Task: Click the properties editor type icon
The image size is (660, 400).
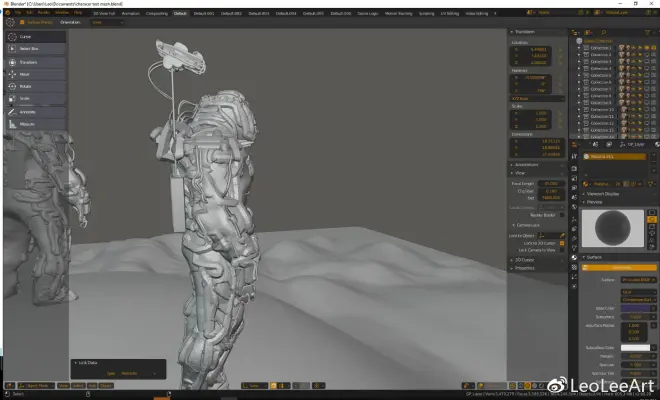Action: [x=575, y=144]
